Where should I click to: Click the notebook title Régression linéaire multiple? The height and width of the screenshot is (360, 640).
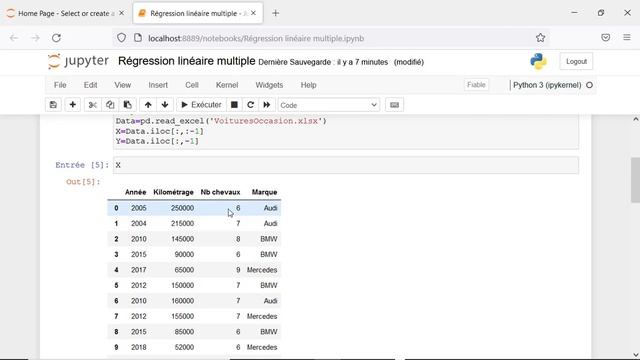[x=187, y=61]
